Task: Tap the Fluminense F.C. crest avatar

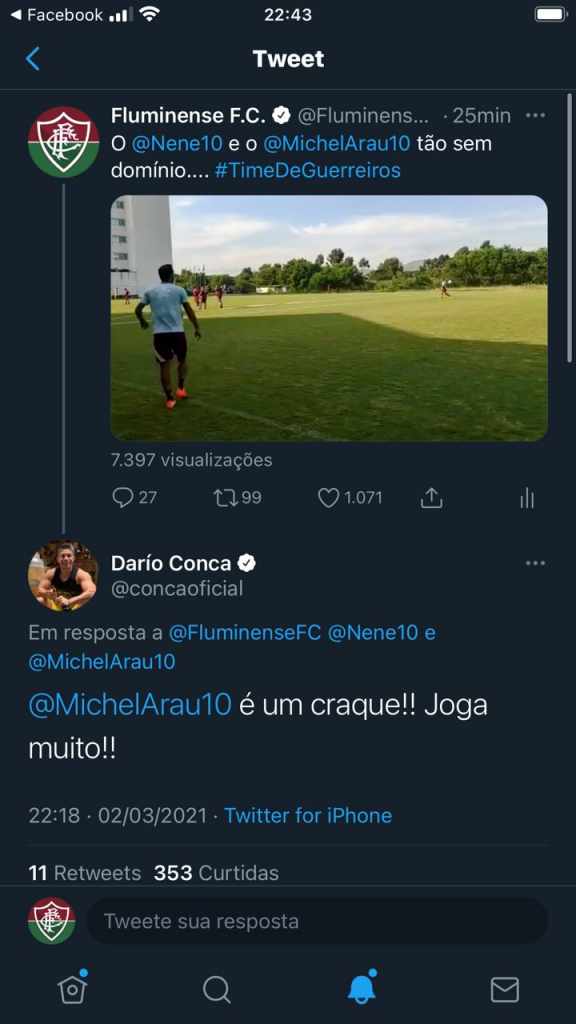Action: click(63, 142)
